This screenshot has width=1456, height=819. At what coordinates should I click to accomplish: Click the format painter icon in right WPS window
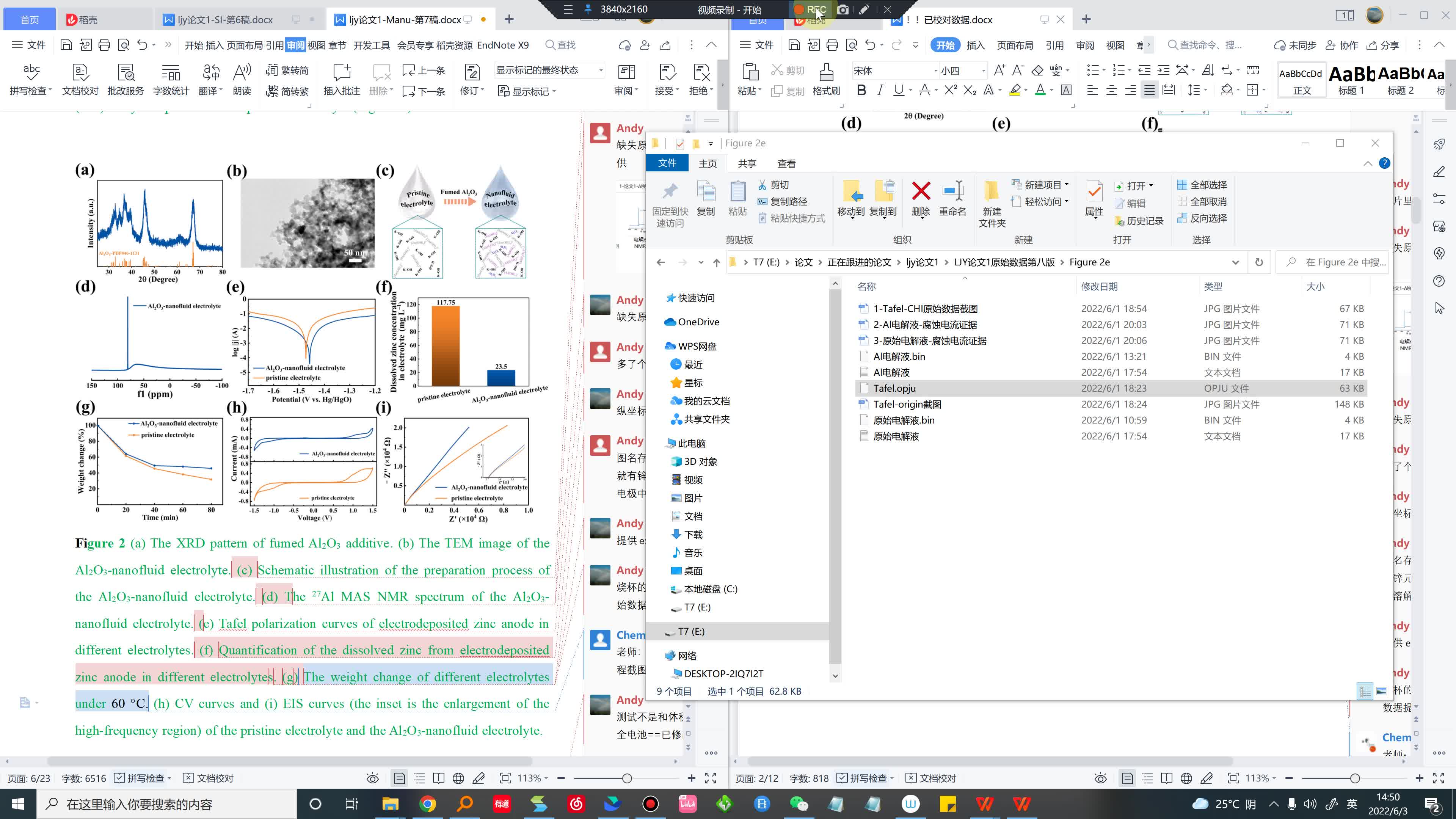826,72
